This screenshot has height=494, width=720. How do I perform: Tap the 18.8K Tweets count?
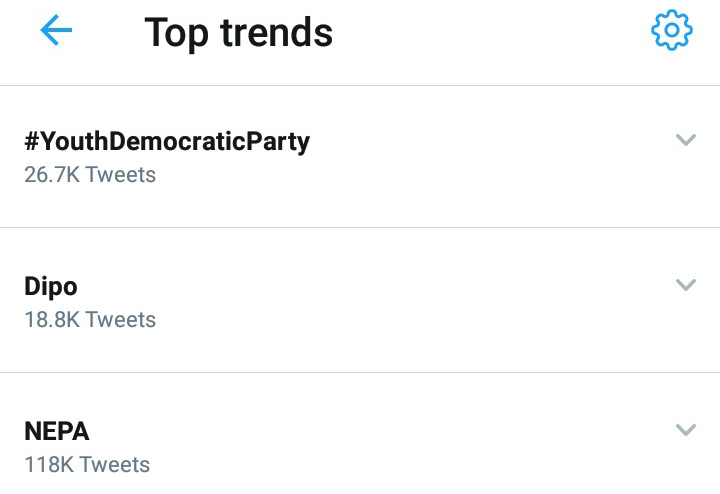90,320
